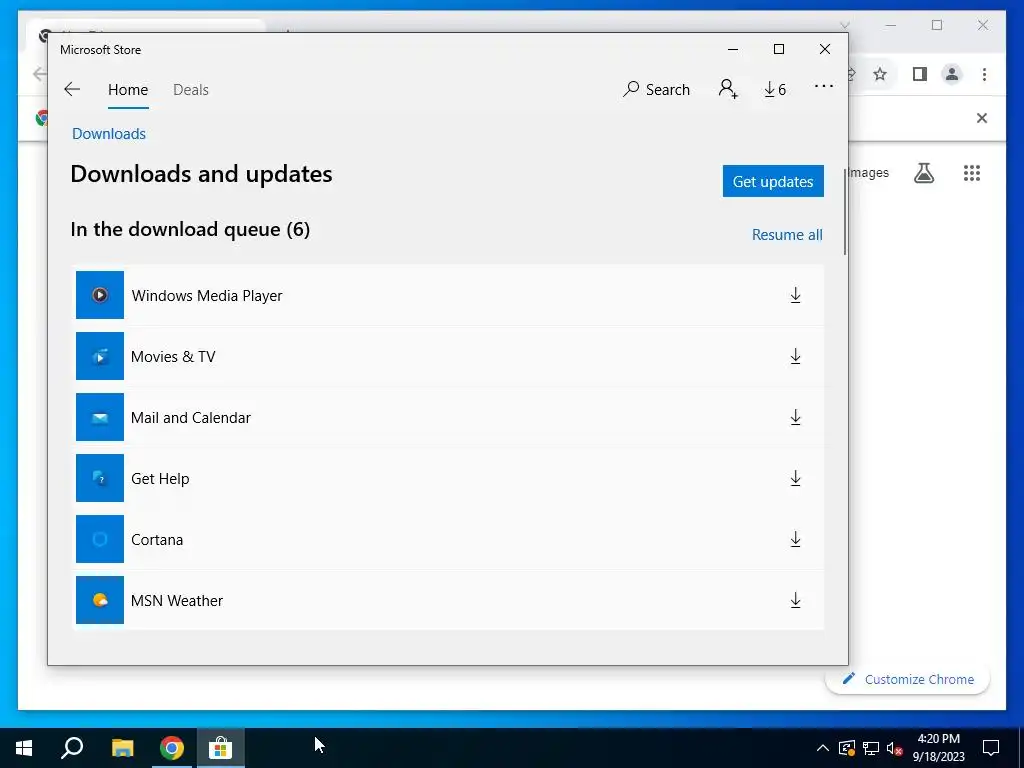The height and width of the screenshot is (768, 1024).
Task: Open the Get Help app tile icon
Action: coord(100,478)
